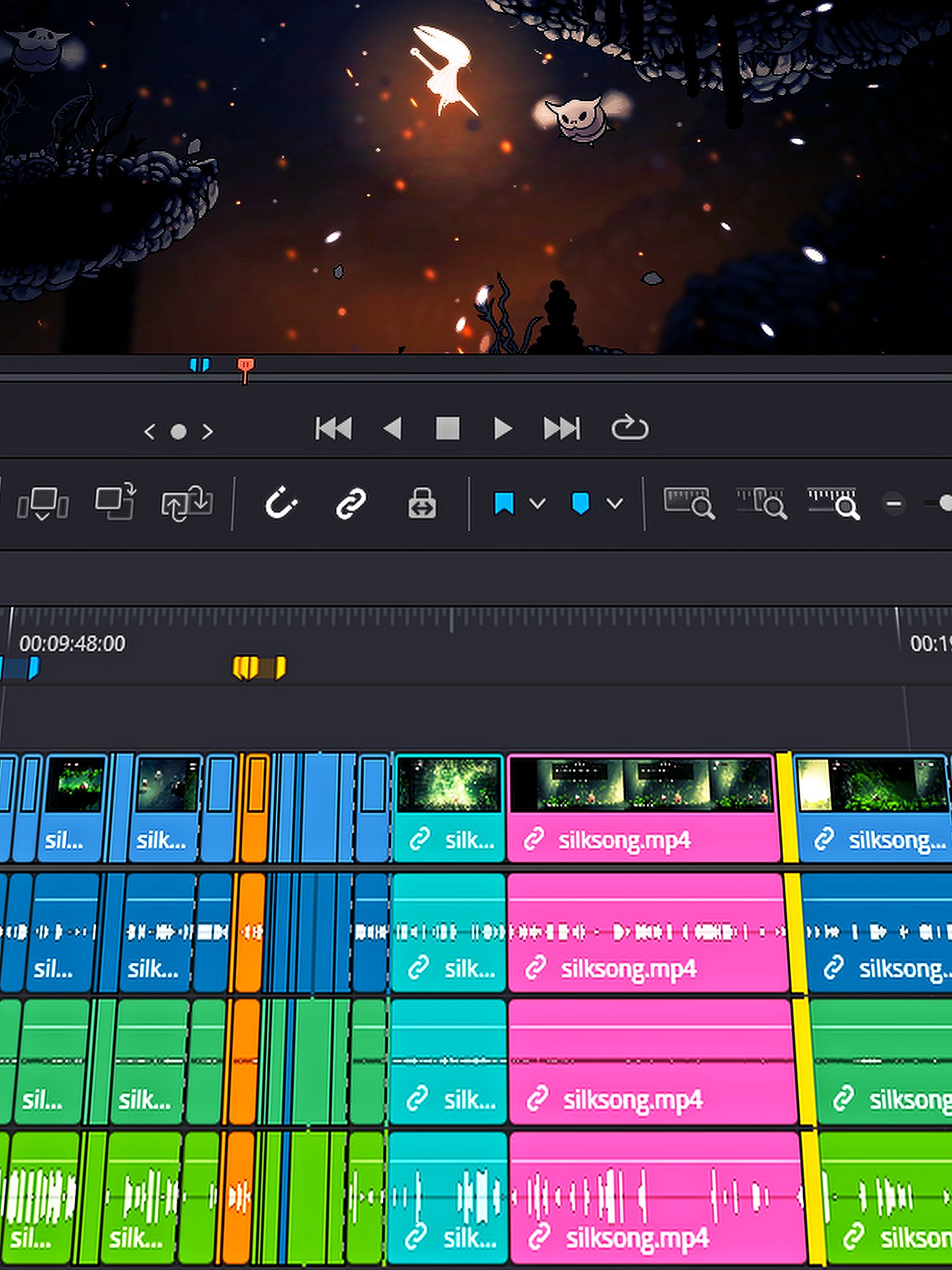Zoom out timeline with minus button

(894, 504)
